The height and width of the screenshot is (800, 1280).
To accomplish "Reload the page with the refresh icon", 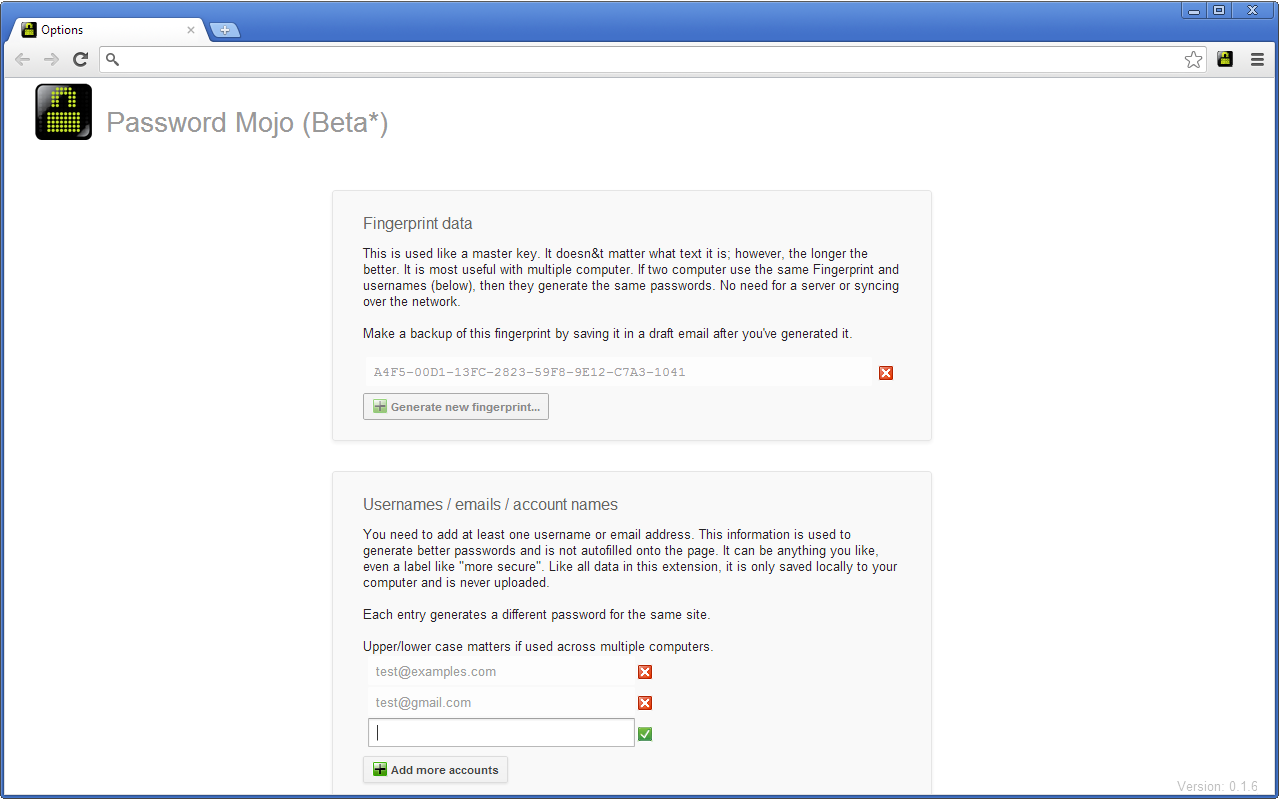I will click(x=81, y=60).
